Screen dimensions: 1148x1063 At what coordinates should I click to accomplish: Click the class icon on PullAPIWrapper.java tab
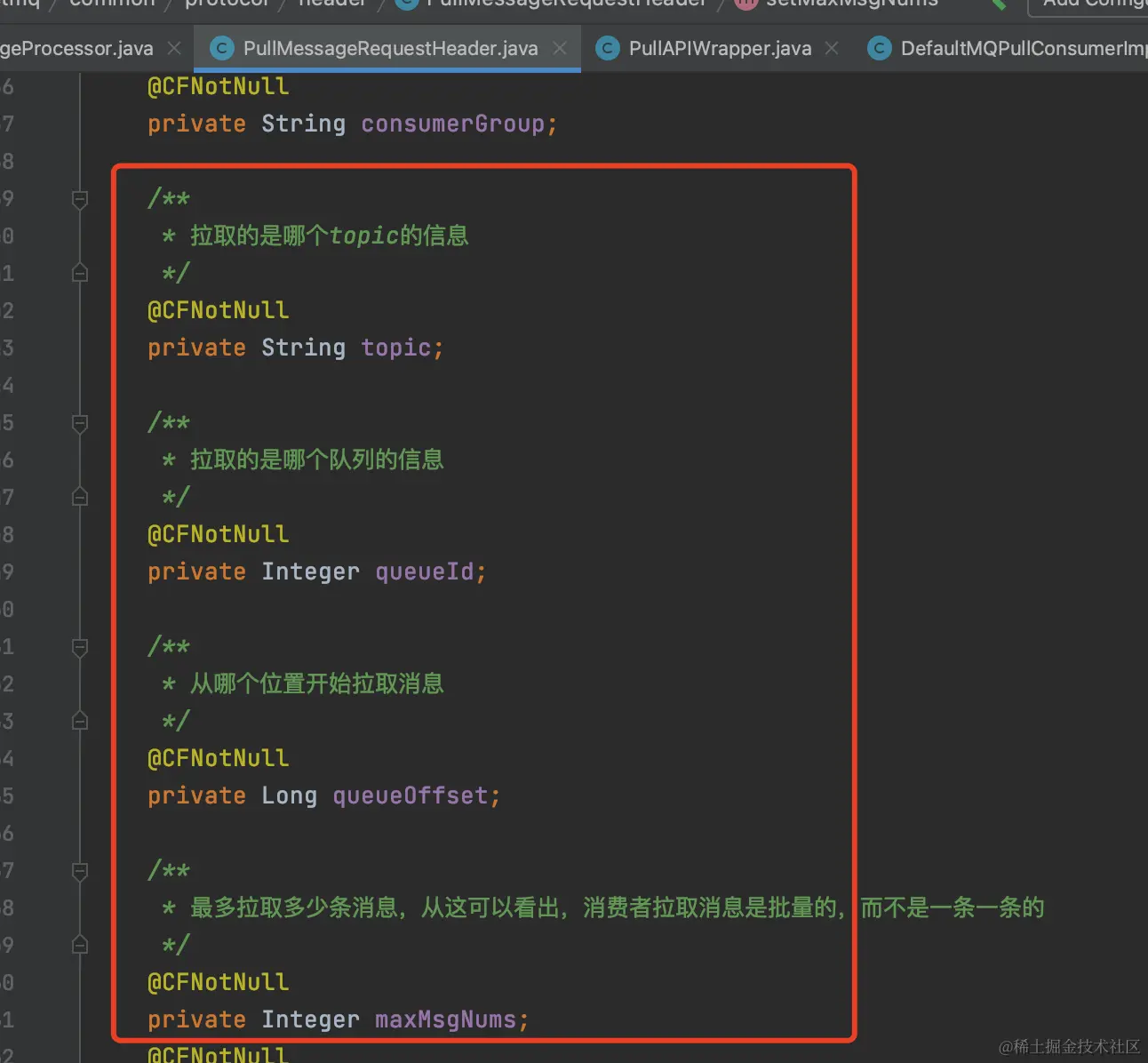(x=607, y=48)
